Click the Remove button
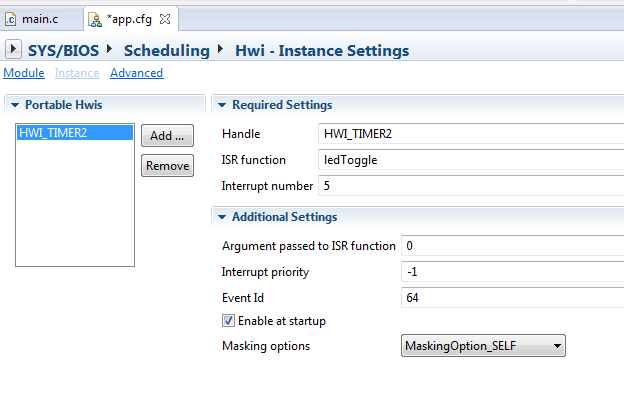Screen dimensions: 624x394 click(167, 166)
